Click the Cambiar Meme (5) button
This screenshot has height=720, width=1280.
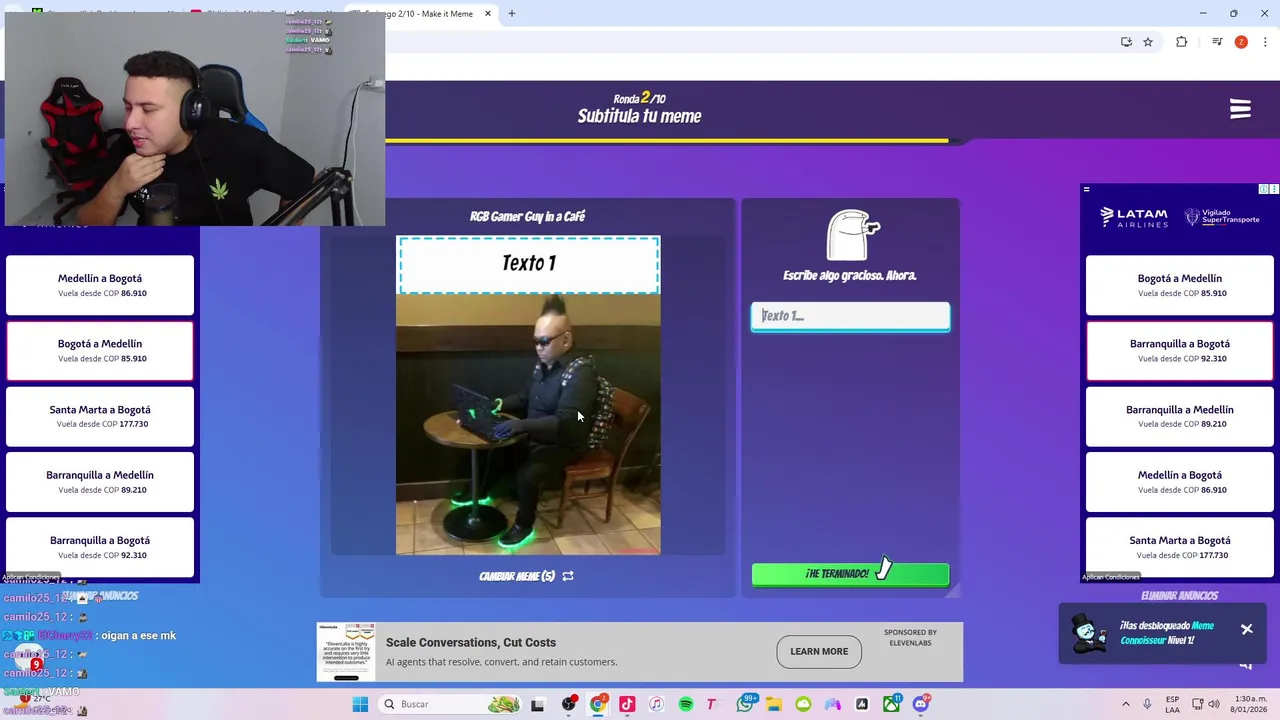(x=526, y=576)
